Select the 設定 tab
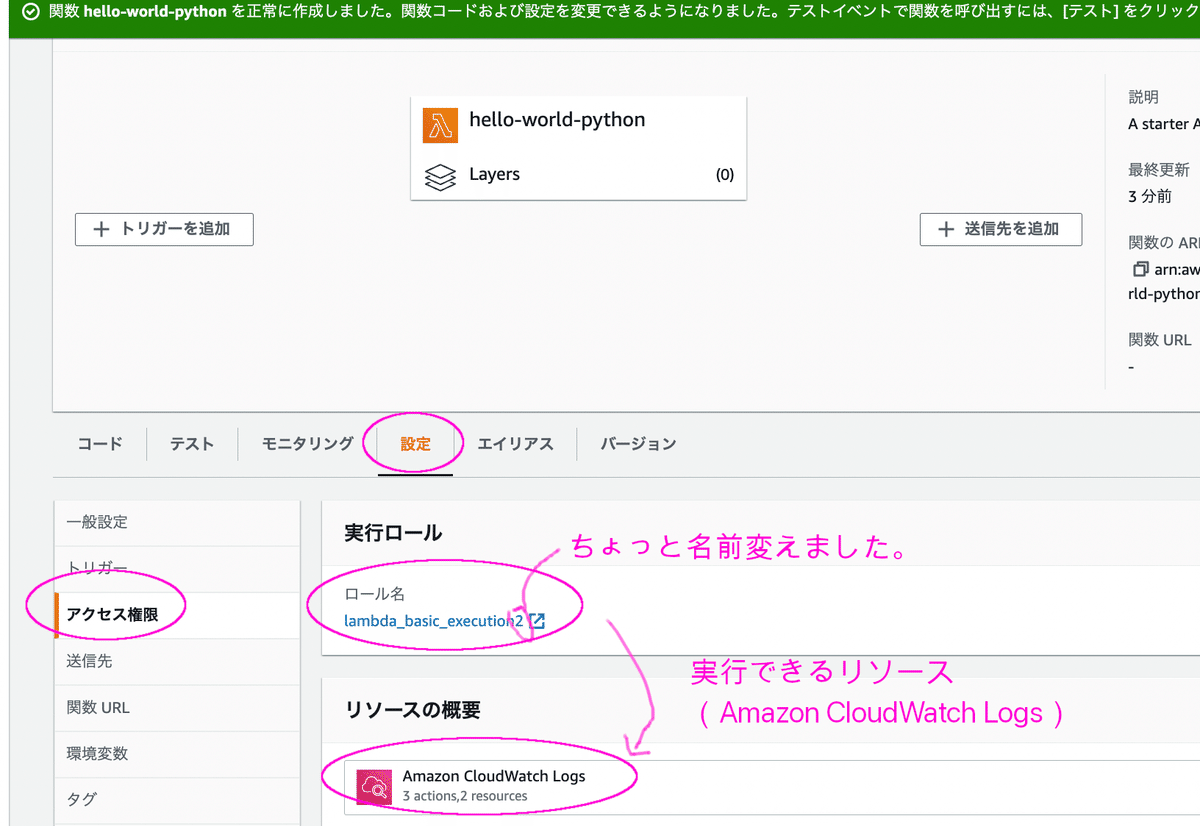Viewport: 1200px width, 826px height. click(x=415, y=443)
